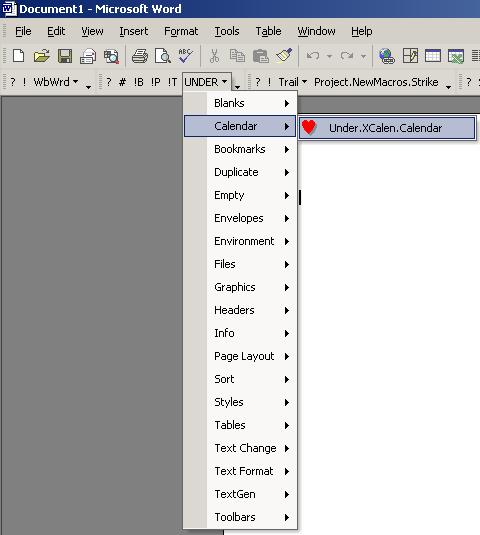Open a file with the Open folder icon

pyautogui.click(x=42, y=56)
